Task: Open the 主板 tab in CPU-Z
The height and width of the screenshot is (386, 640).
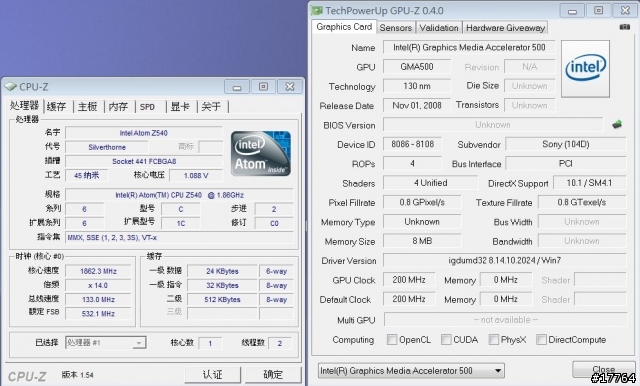Action: click(88, 106)
